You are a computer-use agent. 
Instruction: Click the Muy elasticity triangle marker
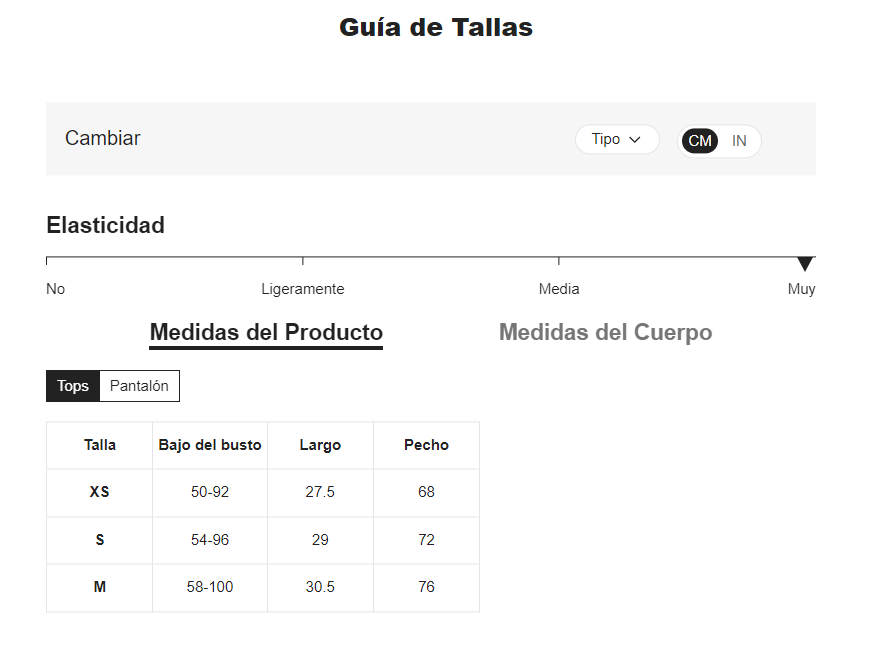pyautogui.click(x=804, y=264)
